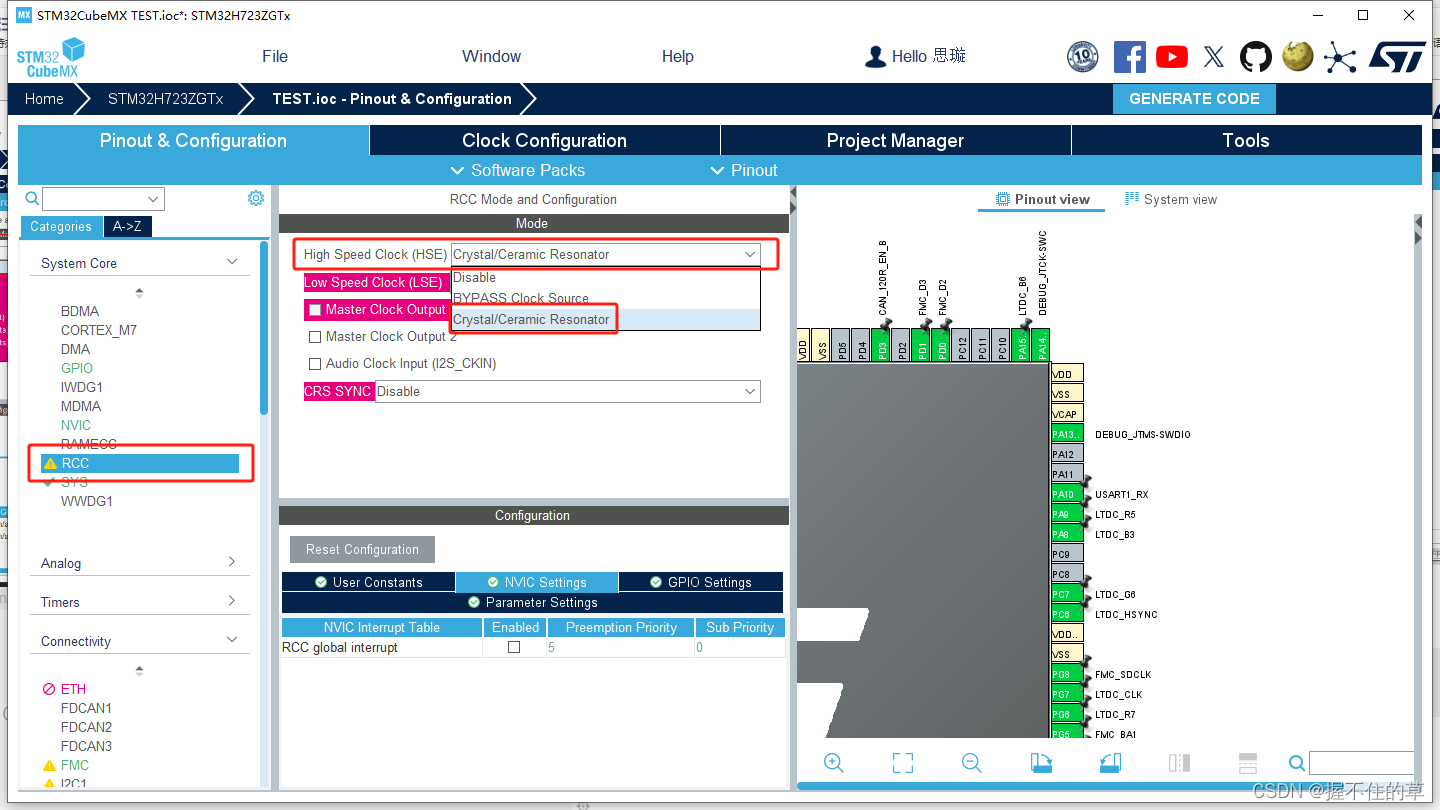Open the Window menu
1440x810 pixels.
pyautogui.click(x=491, y=56)
